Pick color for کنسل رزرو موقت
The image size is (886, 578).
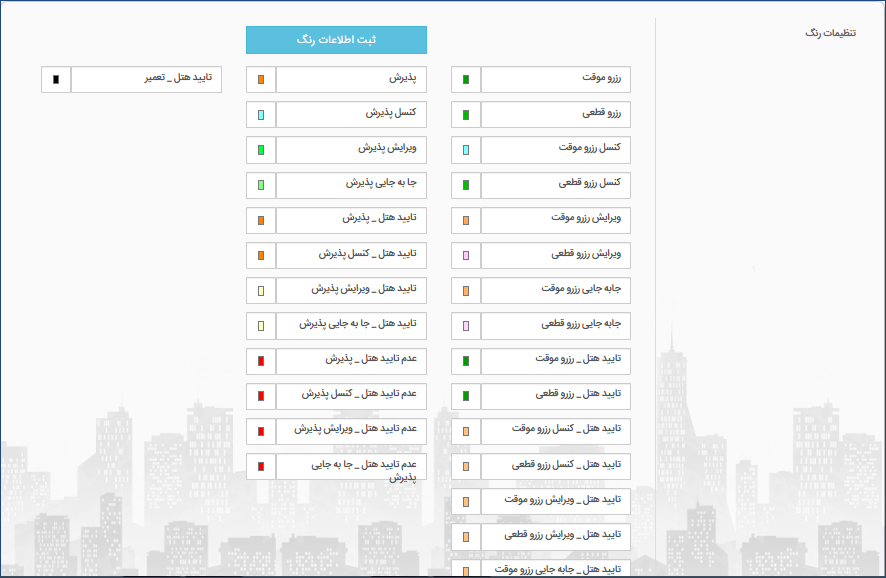(466, 150)
